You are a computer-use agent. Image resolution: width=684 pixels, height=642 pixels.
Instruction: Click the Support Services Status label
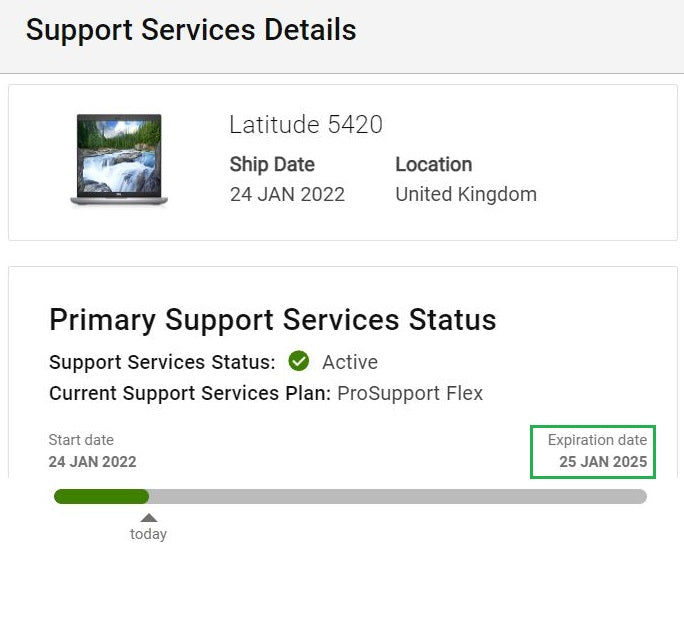coord(162,362)
